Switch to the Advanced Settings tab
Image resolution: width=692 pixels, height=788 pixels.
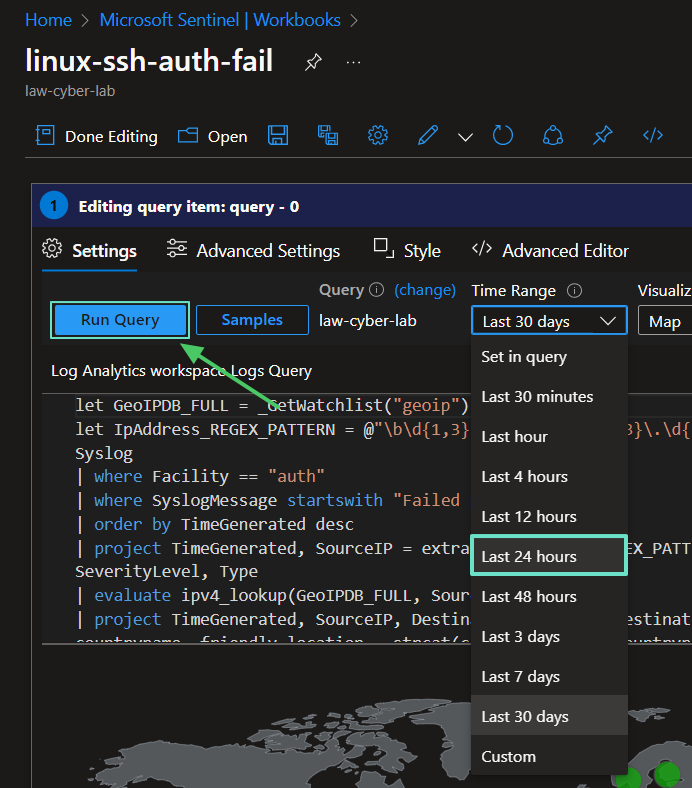pyautogui.click(x=254, y=250)
